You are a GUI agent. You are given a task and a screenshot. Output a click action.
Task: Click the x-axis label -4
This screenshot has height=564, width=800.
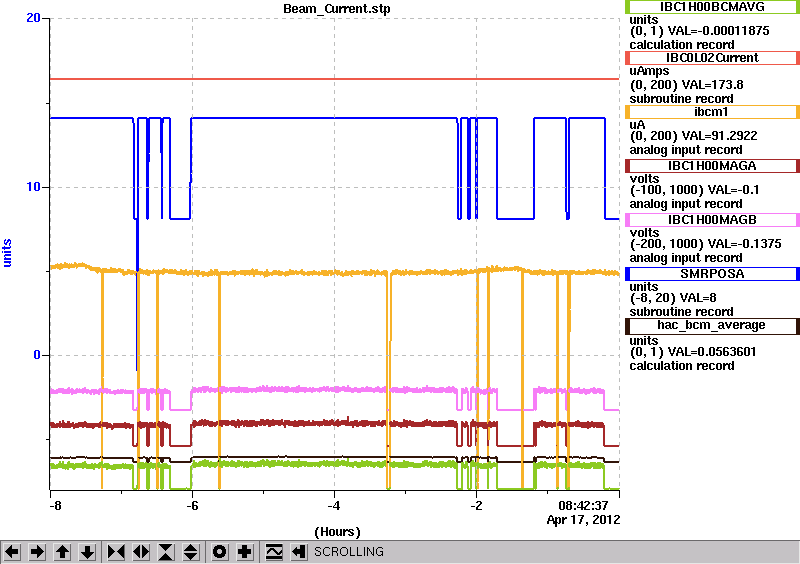click(x=333, y=506)
